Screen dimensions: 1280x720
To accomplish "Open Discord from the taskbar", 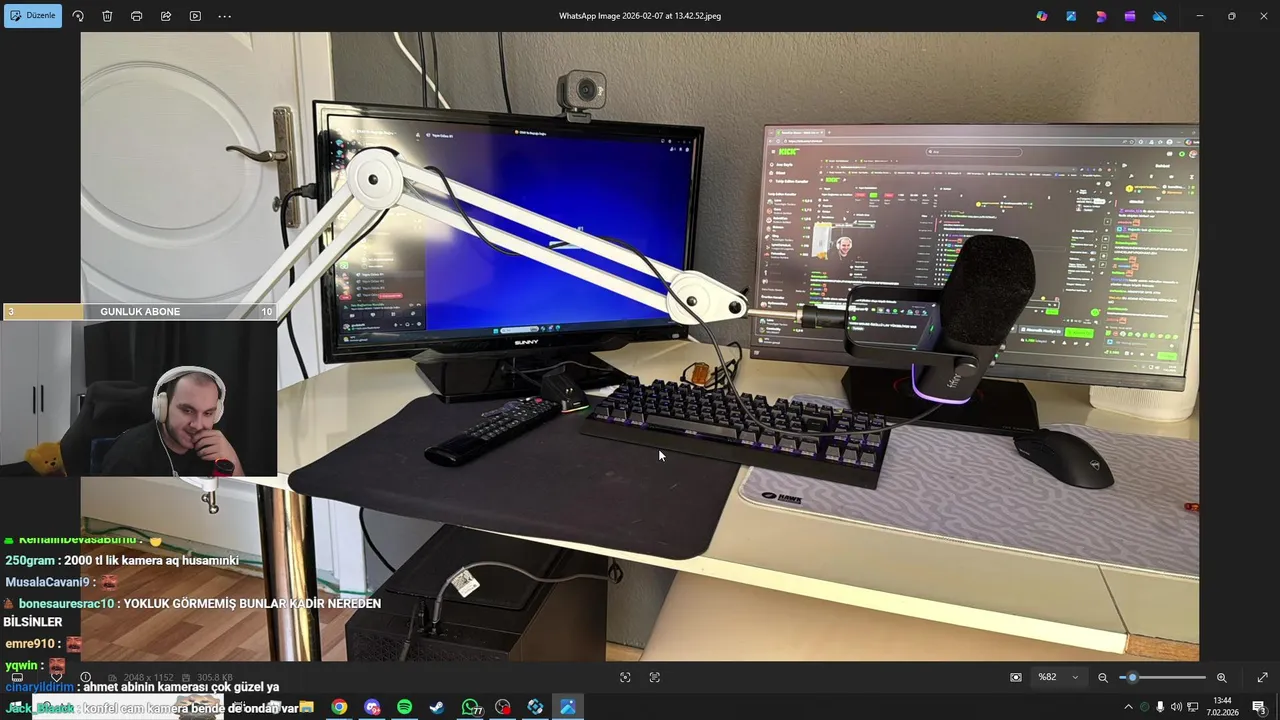I will coord(372,707).
